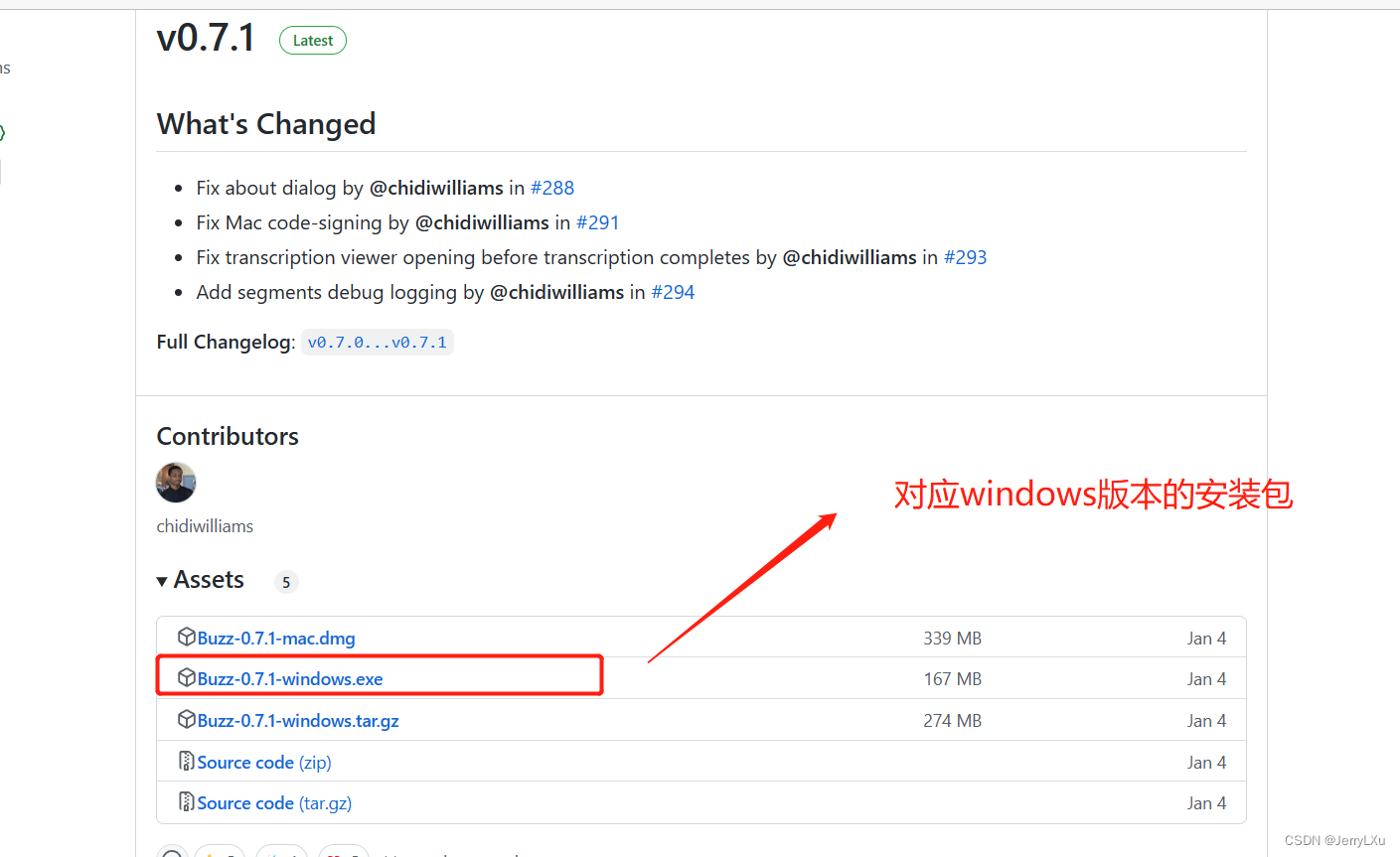Image resolution: width=1400 pixels, height=857 pixels.
Task: Download Buzz-0.7.1-windows.exe installer
Action: coord(290,678)
